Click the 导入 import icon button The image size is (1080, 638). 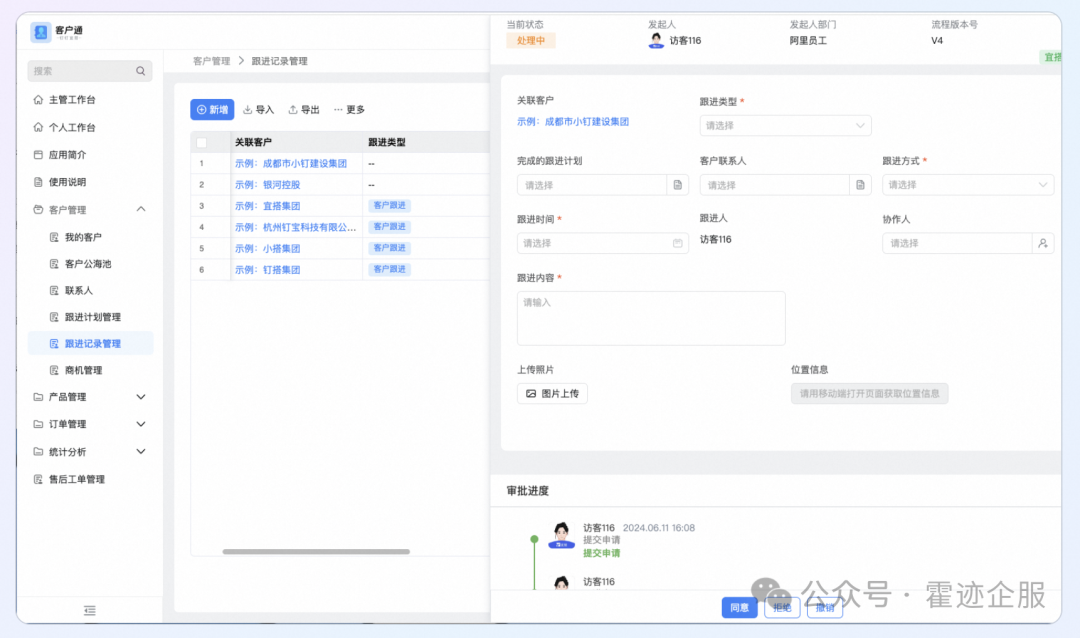[x=258, y=110]
